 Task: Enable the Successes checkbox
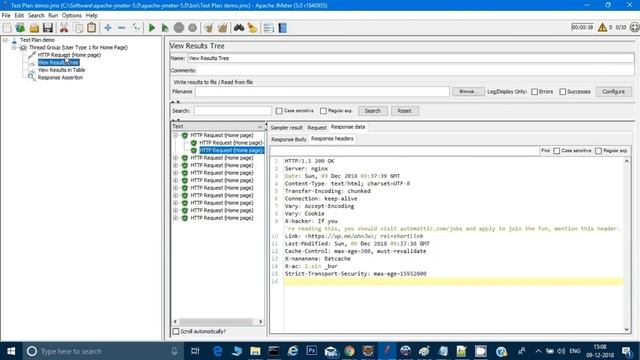coord(562,92)
